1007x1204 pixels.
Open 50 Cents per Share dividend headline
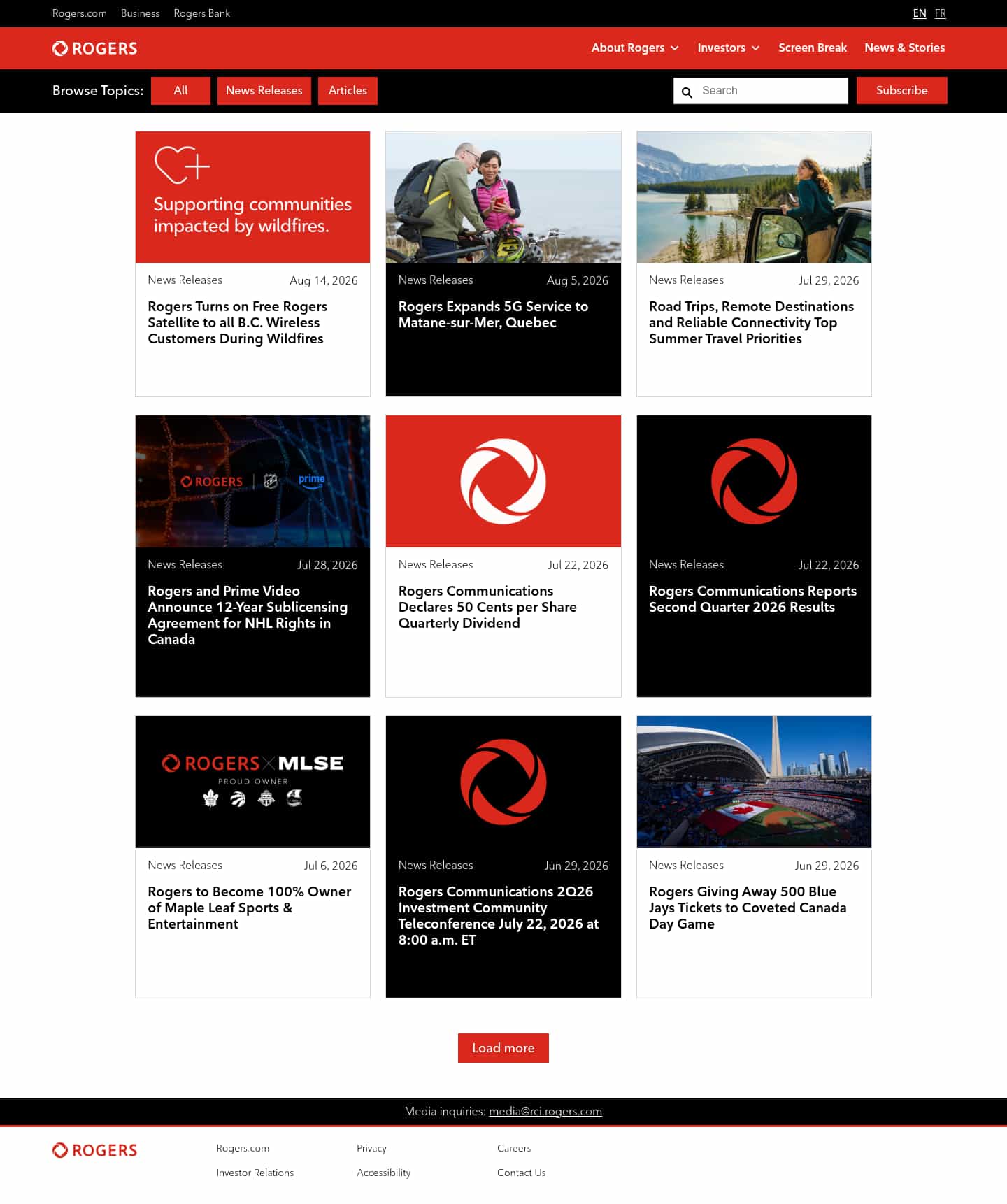point(487,607)
